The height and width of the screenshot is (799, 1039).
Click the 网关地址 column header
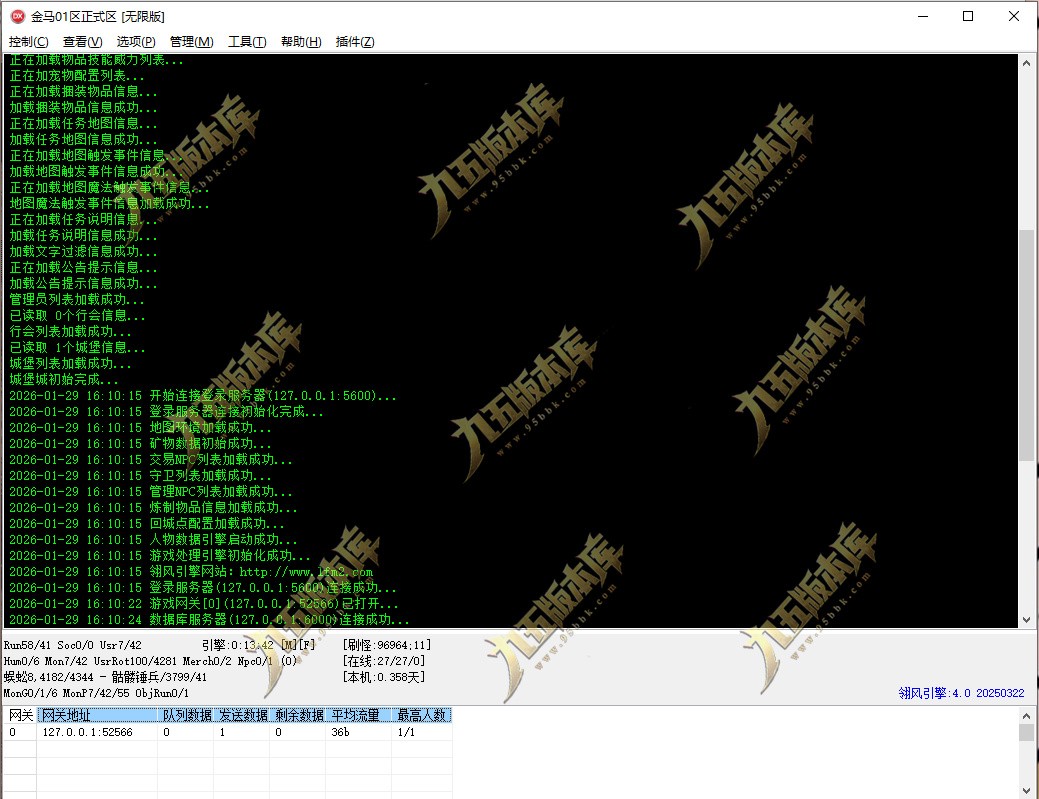[97, 716]
